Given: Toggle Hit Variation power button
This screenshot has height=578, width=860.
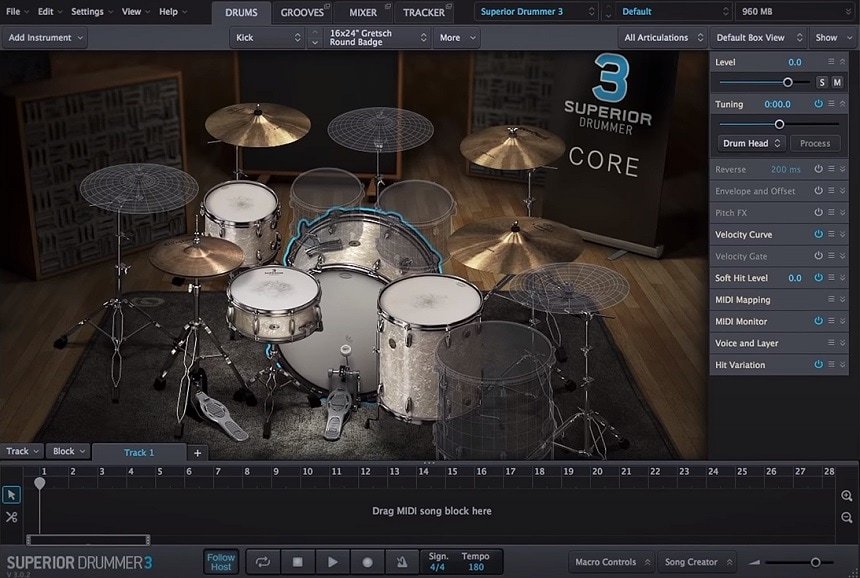Looking at the screenshot, I should [818, 364].
